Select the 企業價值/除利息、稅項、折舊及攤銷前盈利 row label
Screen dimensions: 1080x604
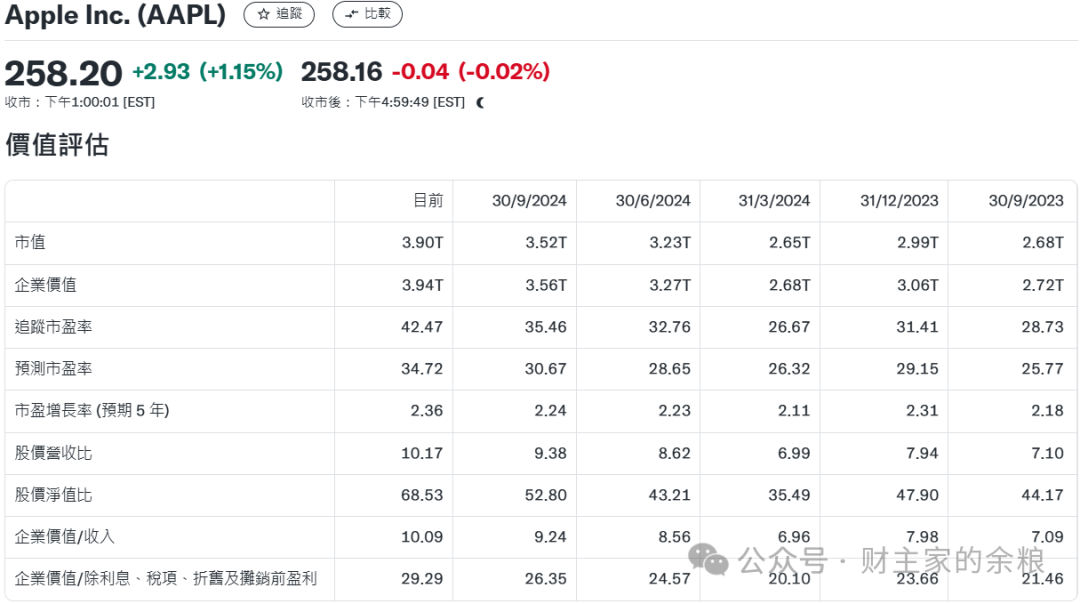(165, 579)
